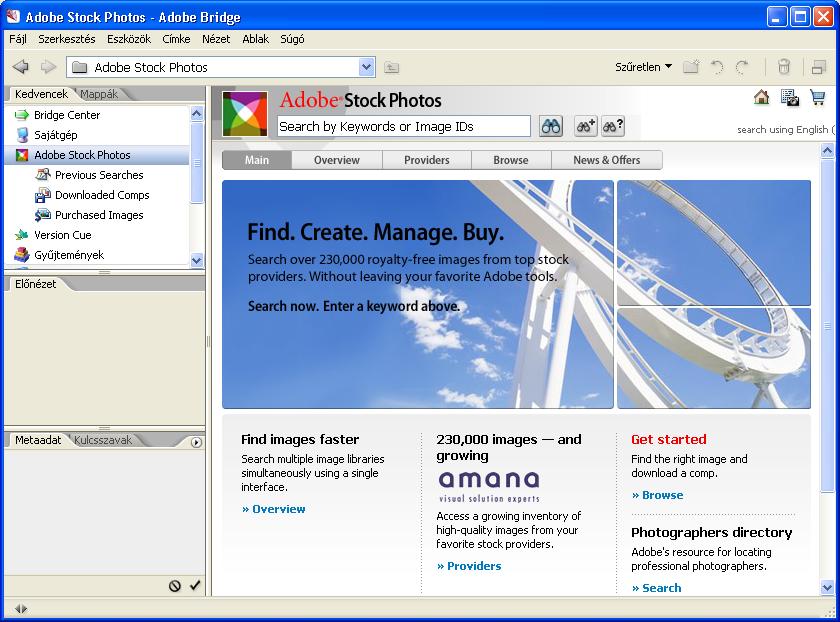Open the News & Offers tab

(607, 160)
